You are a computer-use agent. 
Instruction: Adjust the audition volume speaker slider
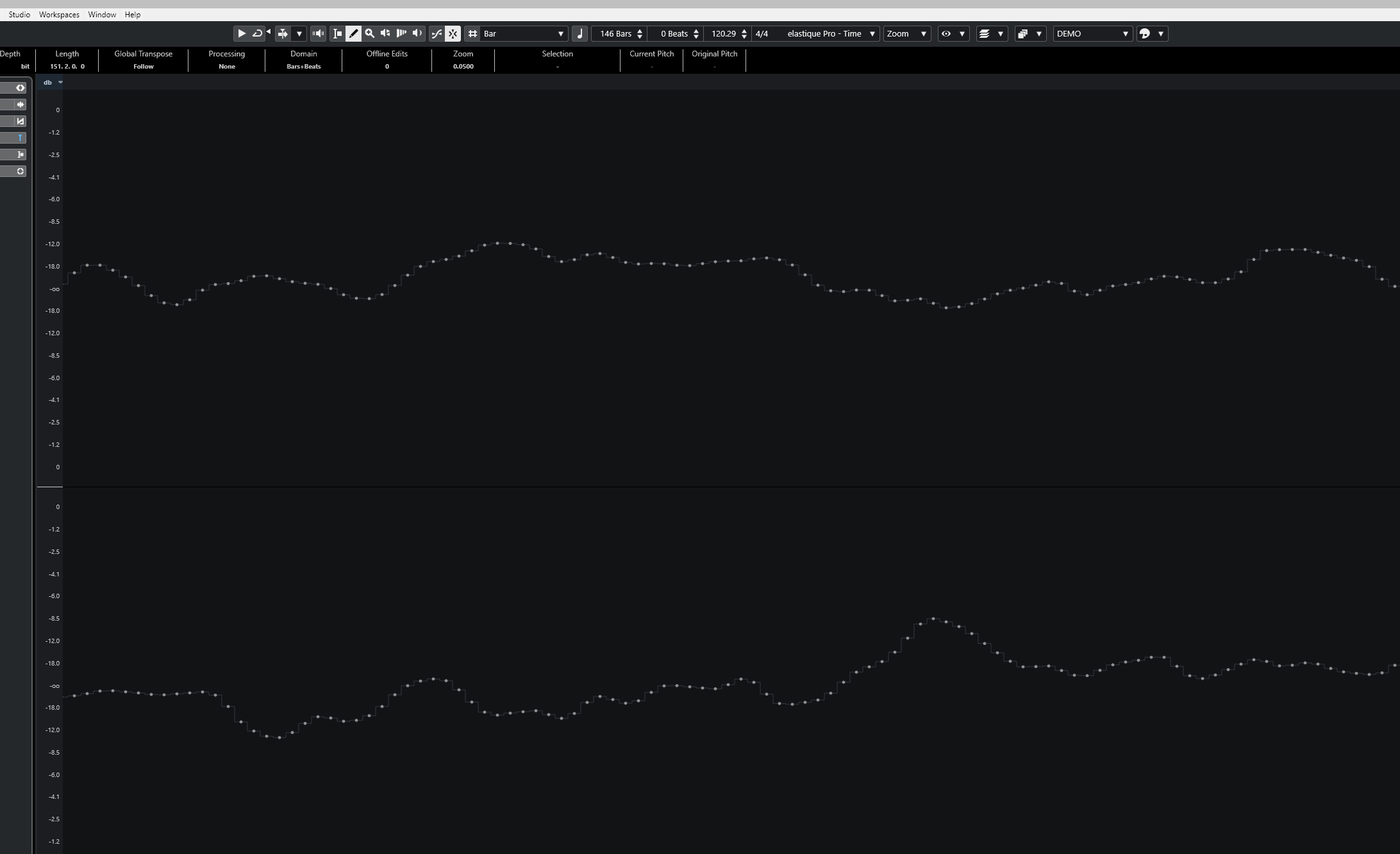pos(318,33)
